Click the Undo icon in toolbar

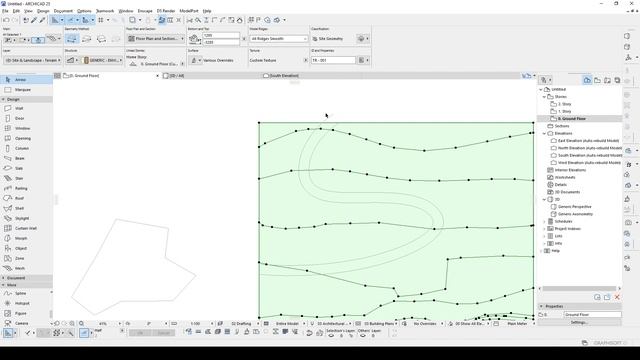tap(6, 20)
